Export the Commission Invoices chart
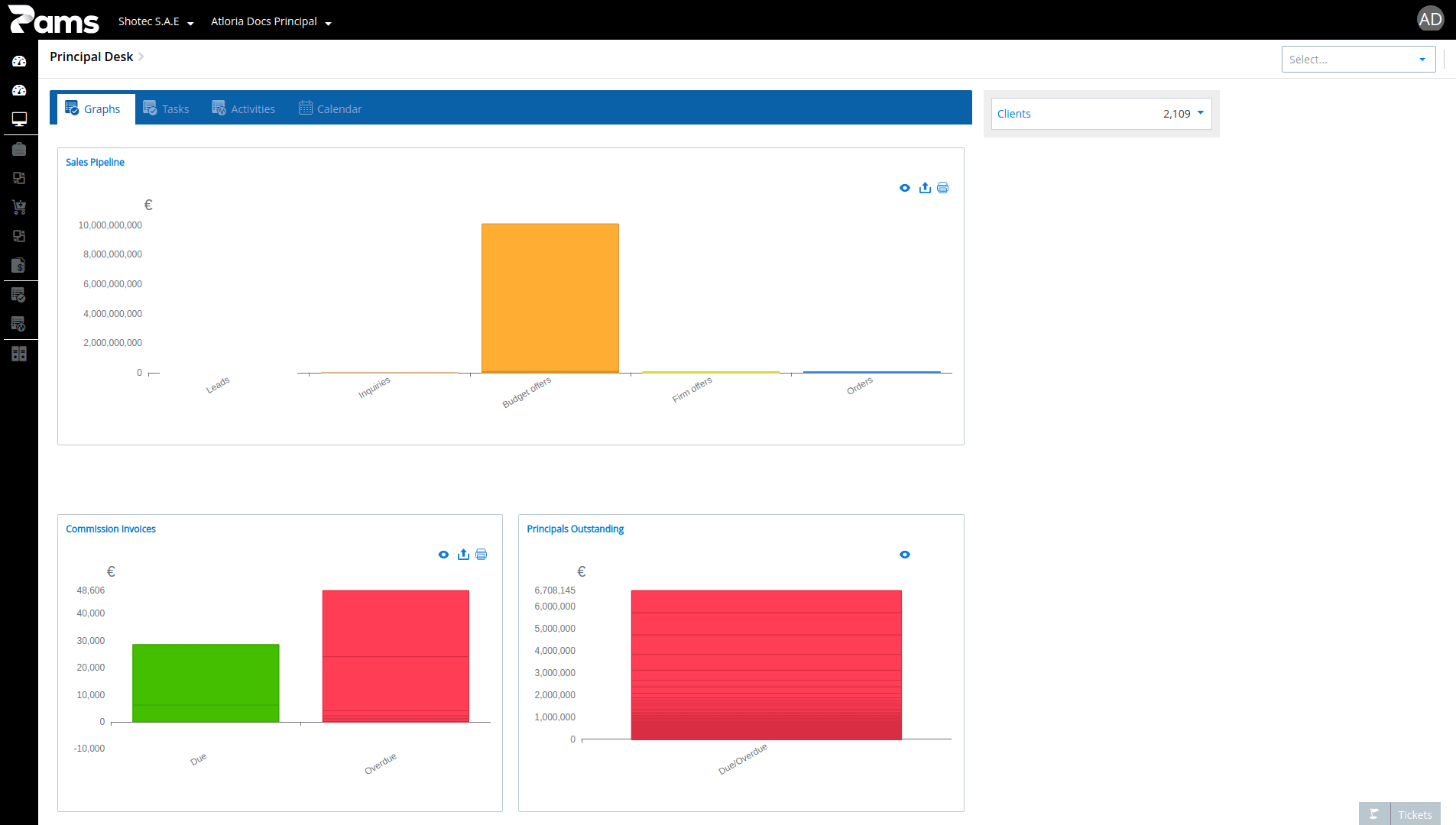Screen dimensions: 1456x825 [463, 555]
